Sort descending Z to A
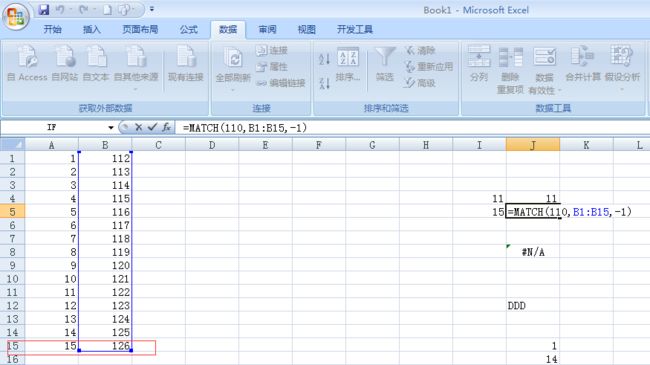Screen dimensions: 650x365 (x=325, y=83)
